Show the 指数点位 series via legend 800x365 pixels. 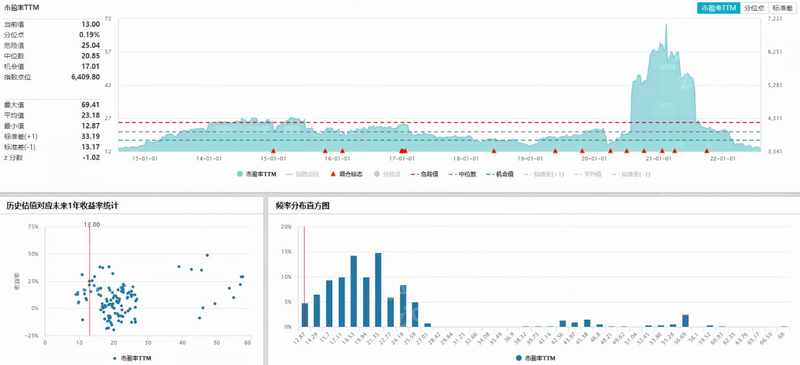tap(301, 174)
